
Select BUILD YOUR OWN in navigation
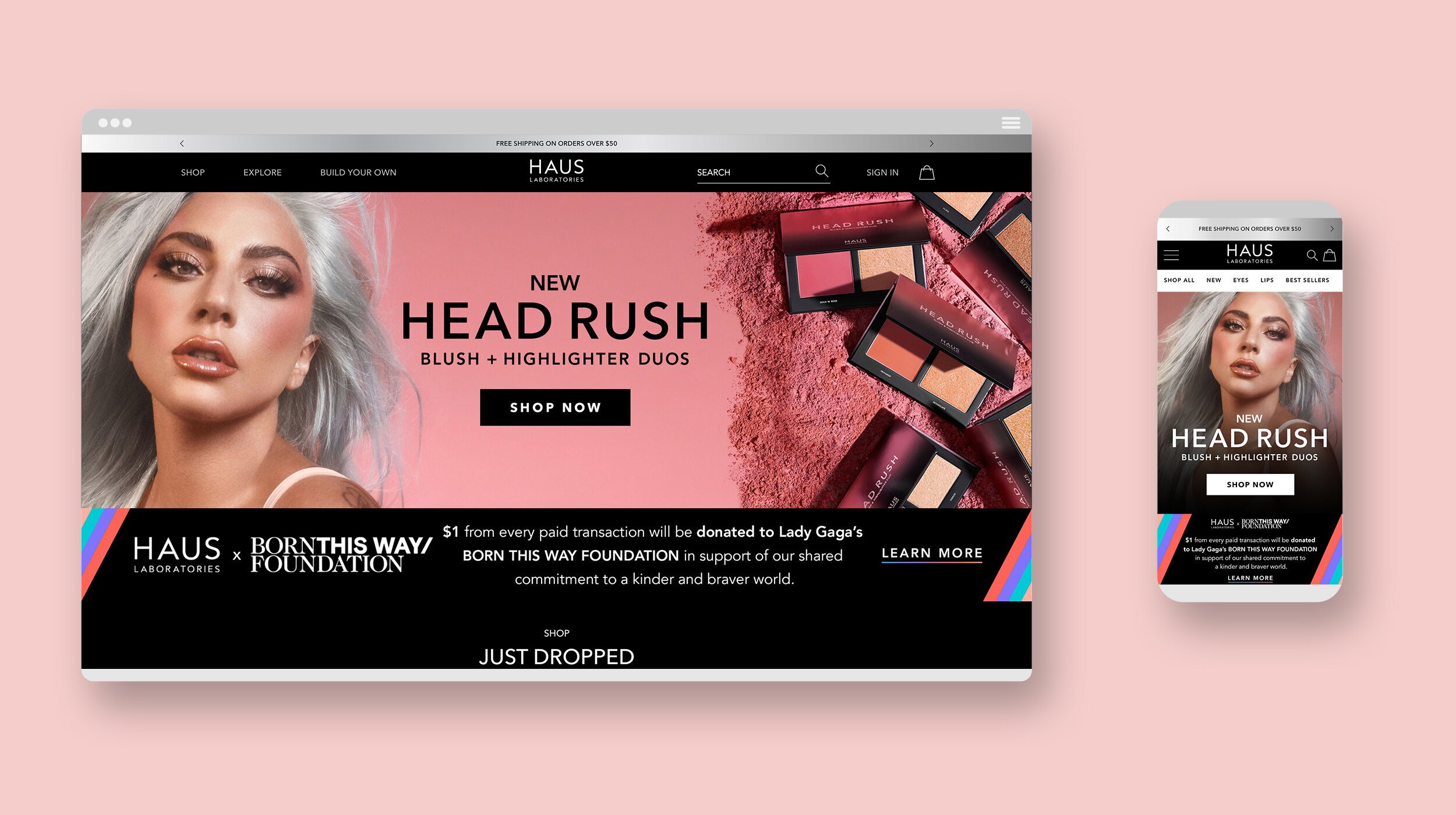pos(358,173)
